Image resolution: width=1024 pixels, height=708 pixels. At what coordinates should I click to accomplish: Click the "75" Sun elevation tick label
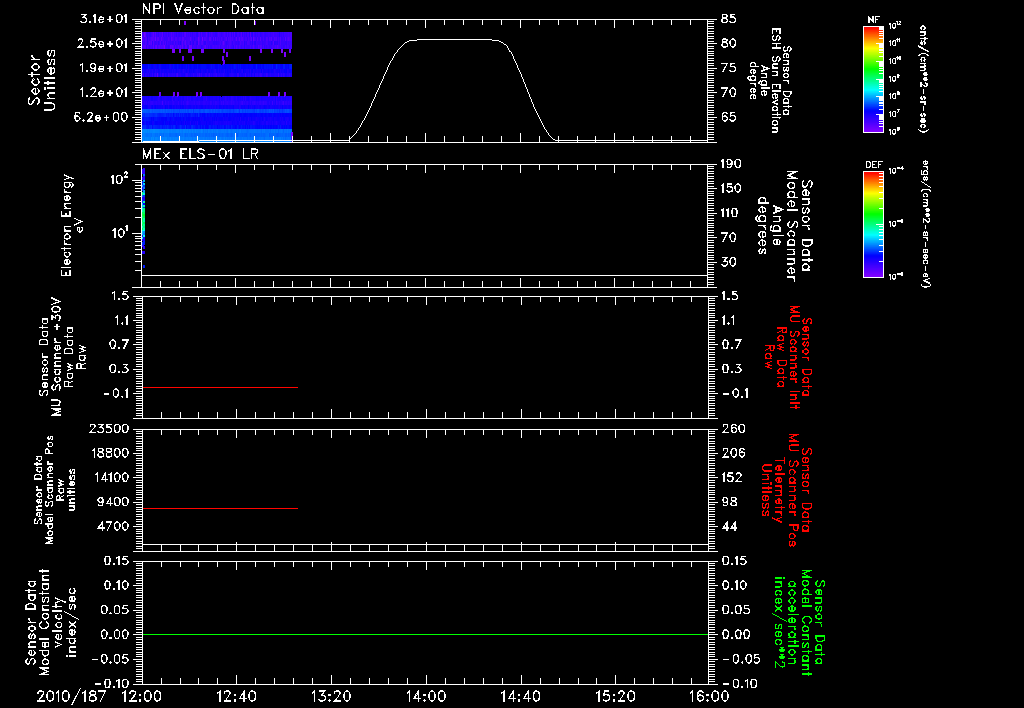coord(729,68)
